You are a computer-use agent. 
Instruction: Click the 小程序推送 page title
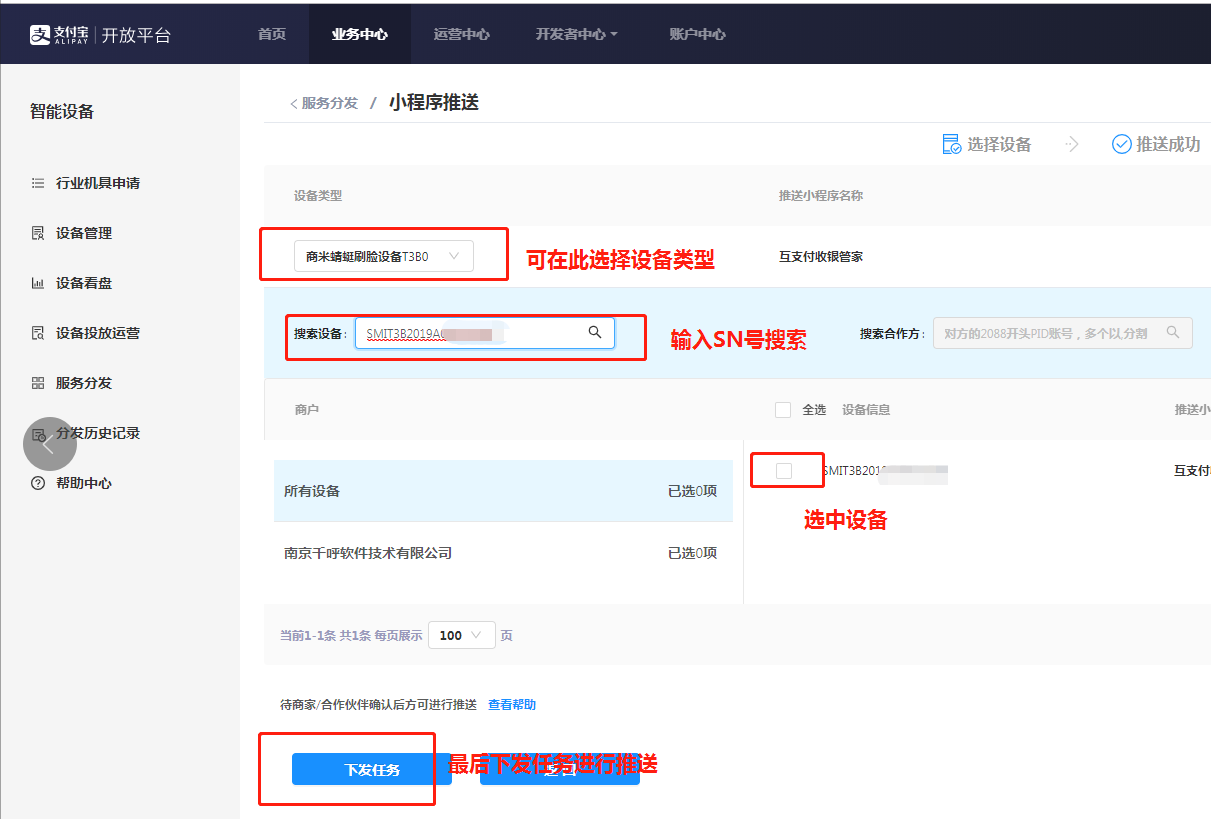tap(434, 102)
